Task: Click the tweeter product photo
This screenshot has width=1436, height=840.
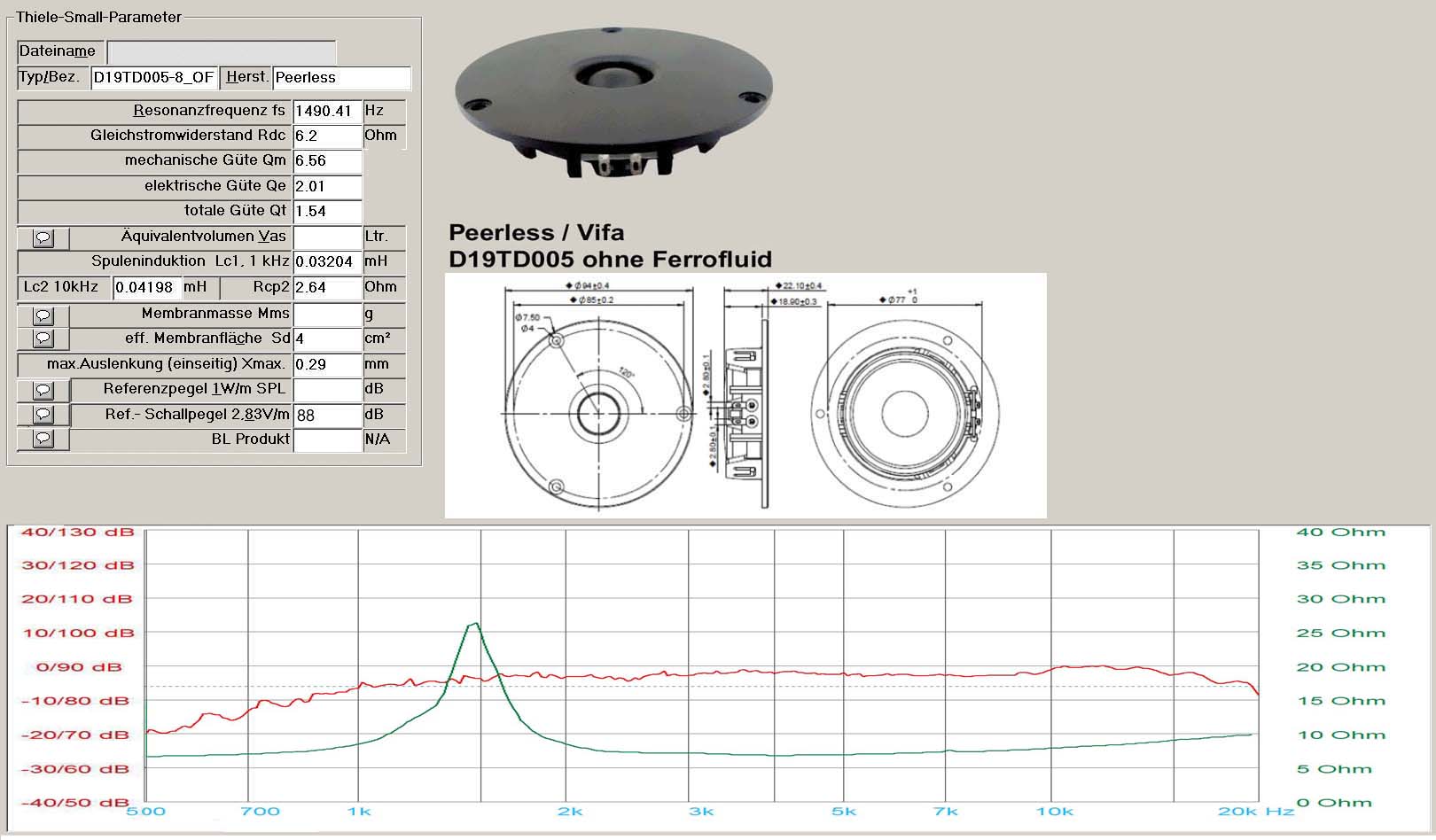Action: point(614,105)
